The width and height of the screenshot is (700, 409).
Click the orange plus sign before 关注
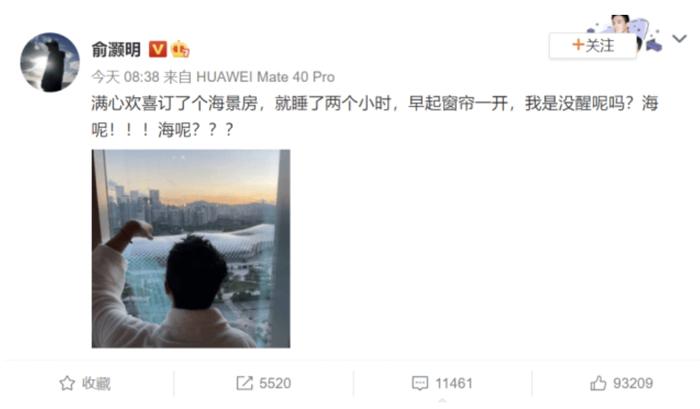pyautogui.click(x=578, y=45)
